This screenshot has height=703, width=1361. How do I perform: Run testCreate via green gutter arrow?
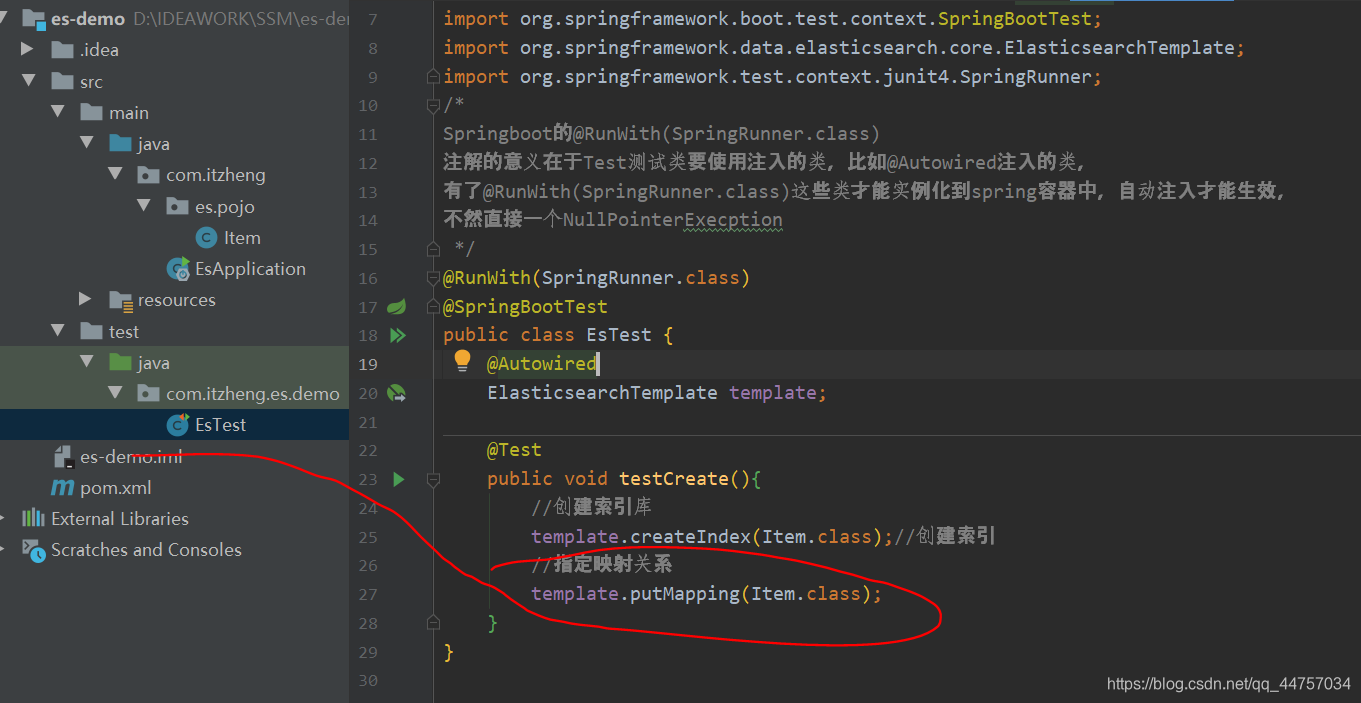(399, 479)
